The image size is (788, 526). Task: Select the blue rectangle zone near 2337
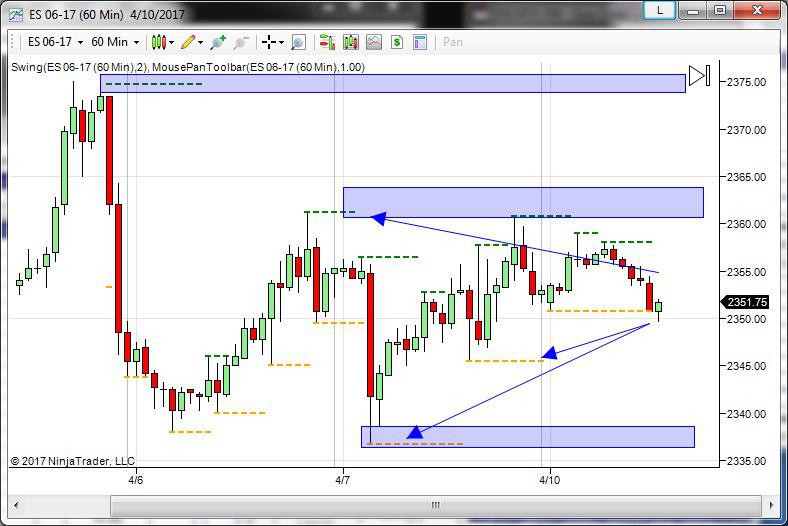click(528, 437)
